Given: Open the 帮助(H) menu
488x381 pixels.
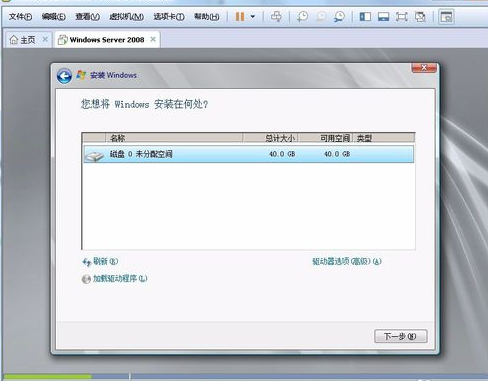Looking at the screenshot, I should click(x=207, y=16).
